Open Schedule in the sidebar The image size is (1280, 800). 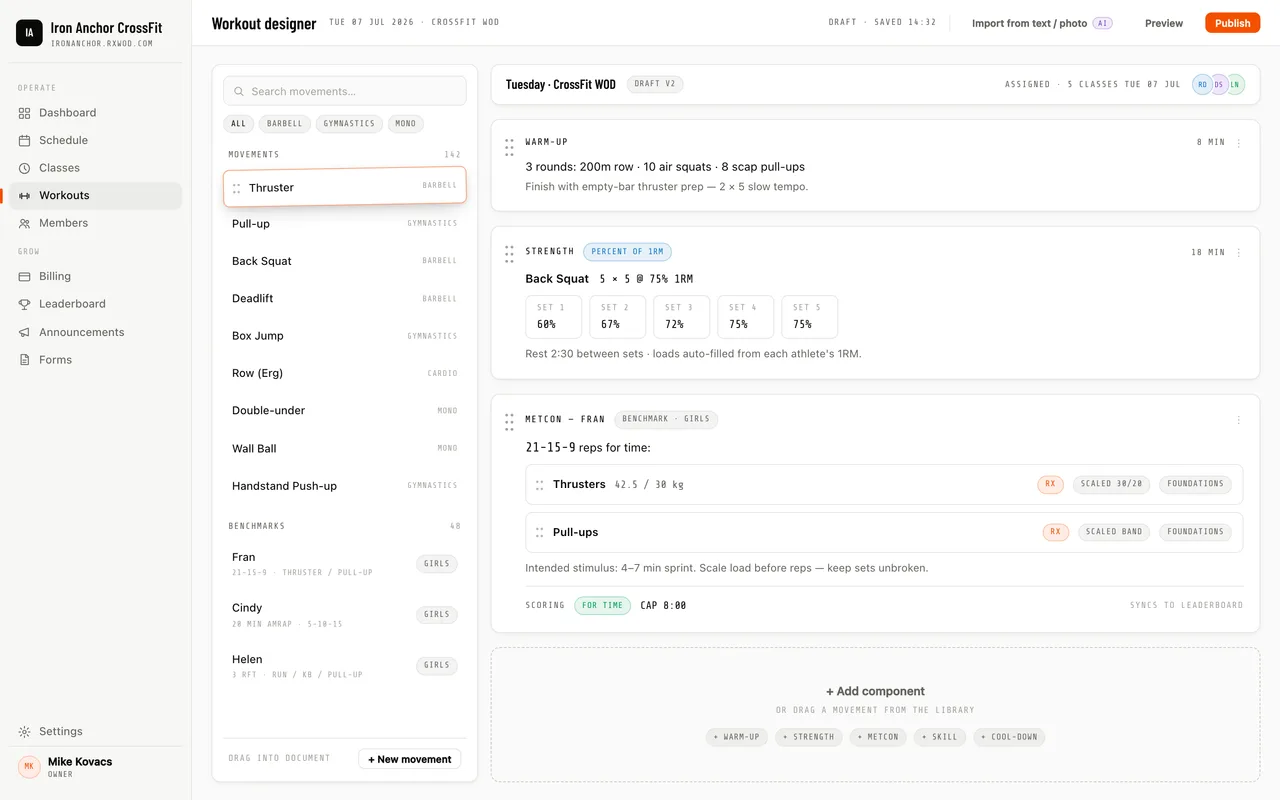tap(95, 140)
